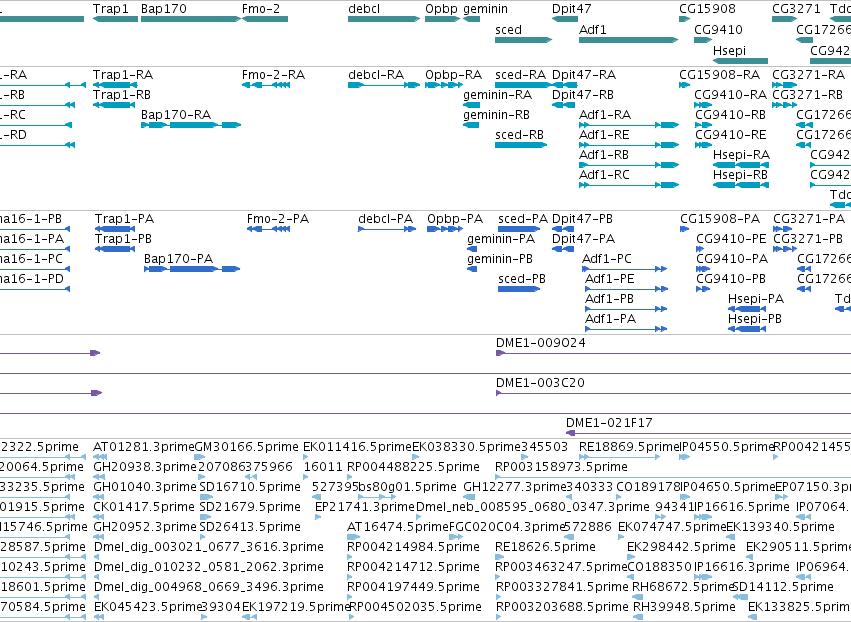This screenshot has height=622, width=851.
Task: Select the CG9410-RB transcript label
Action: 730,115
